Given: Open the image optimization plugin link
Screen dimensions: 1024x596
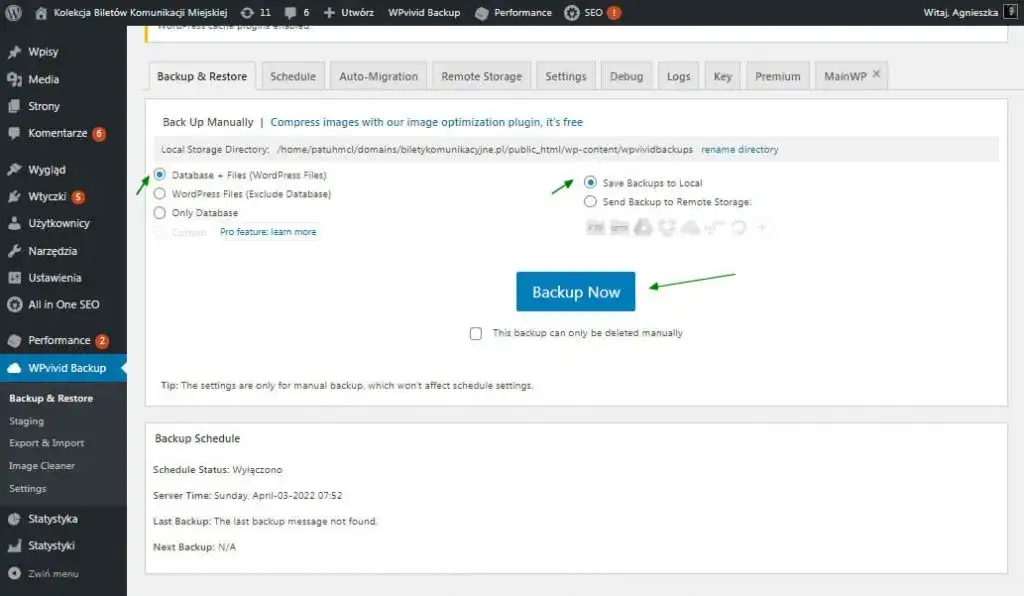Looking at the screenshot, I should click(426, 122).
